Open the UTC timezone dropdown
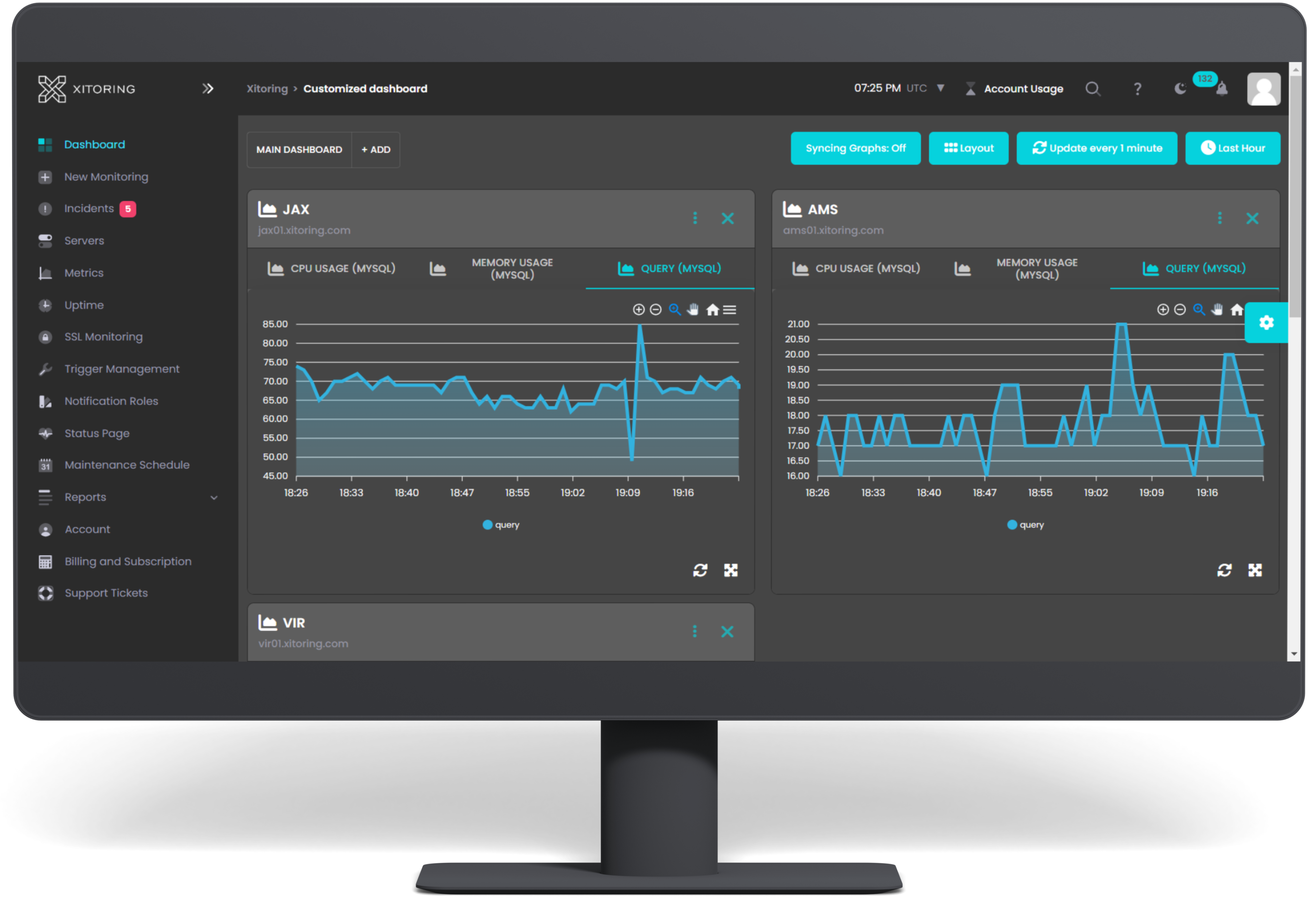 tap(940, 88)
